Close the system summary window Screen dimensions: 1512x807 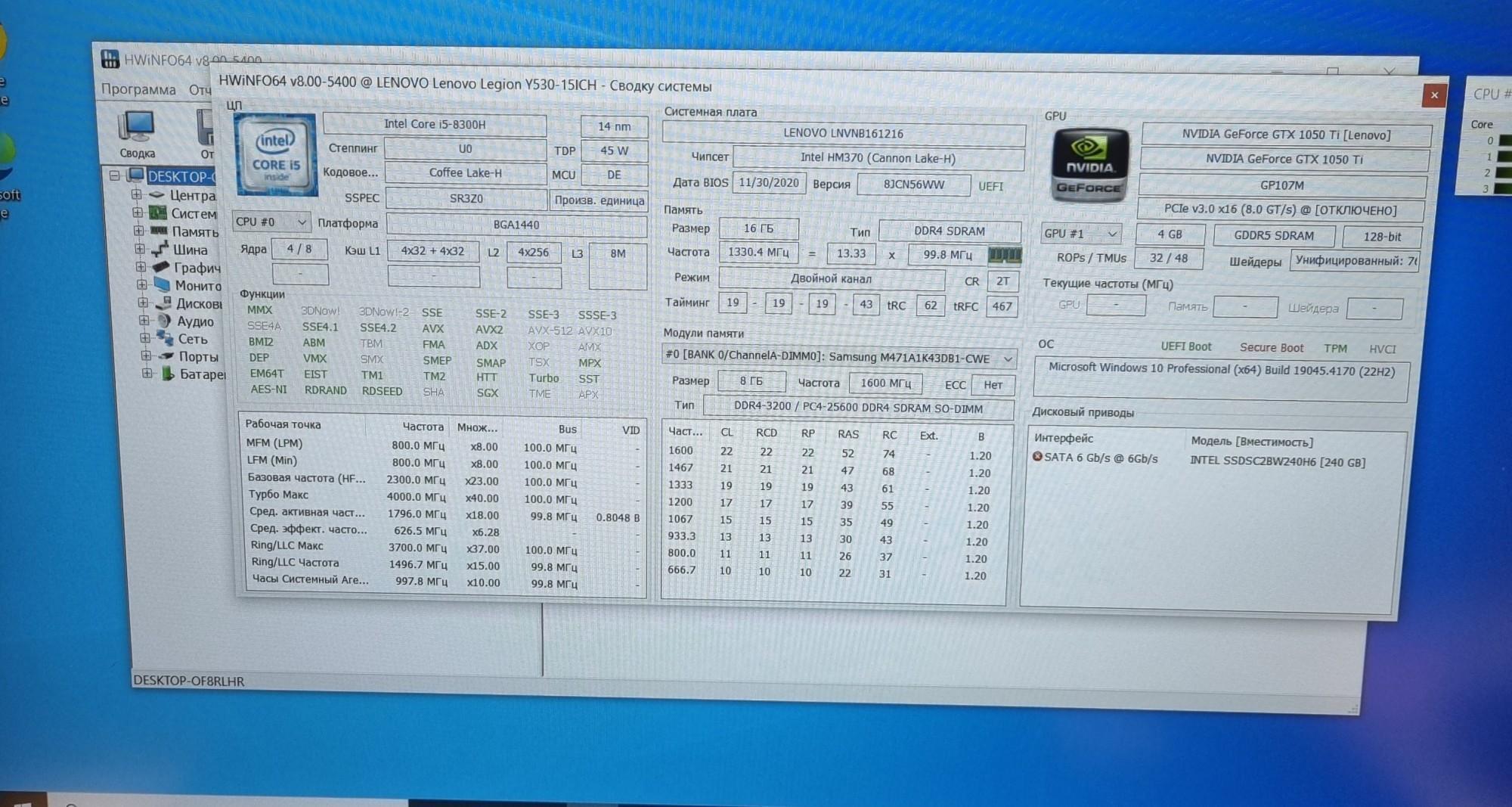tap(1433, 95)
